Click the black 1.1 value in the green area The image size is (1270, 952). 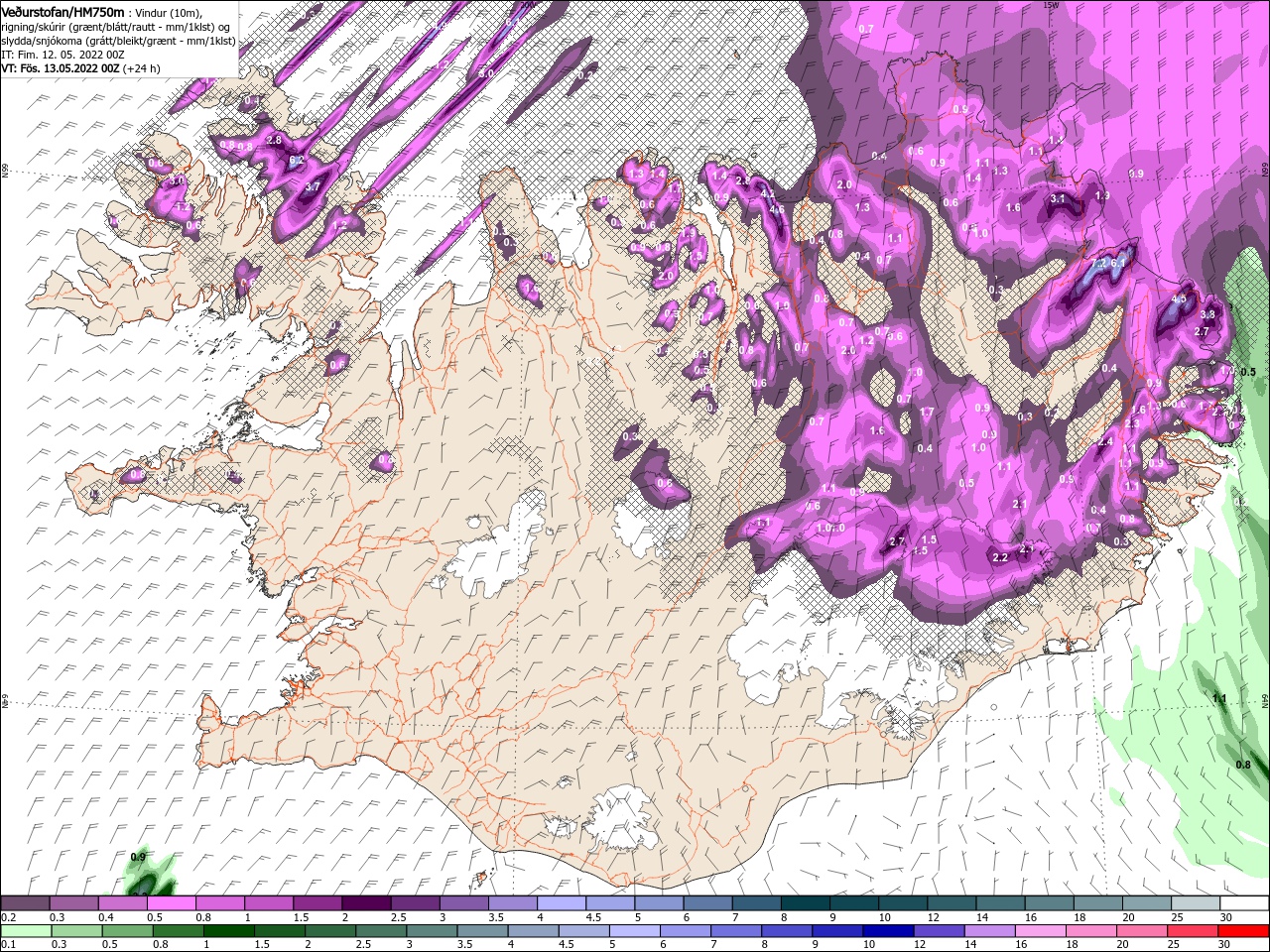(x=1219, y=699)
